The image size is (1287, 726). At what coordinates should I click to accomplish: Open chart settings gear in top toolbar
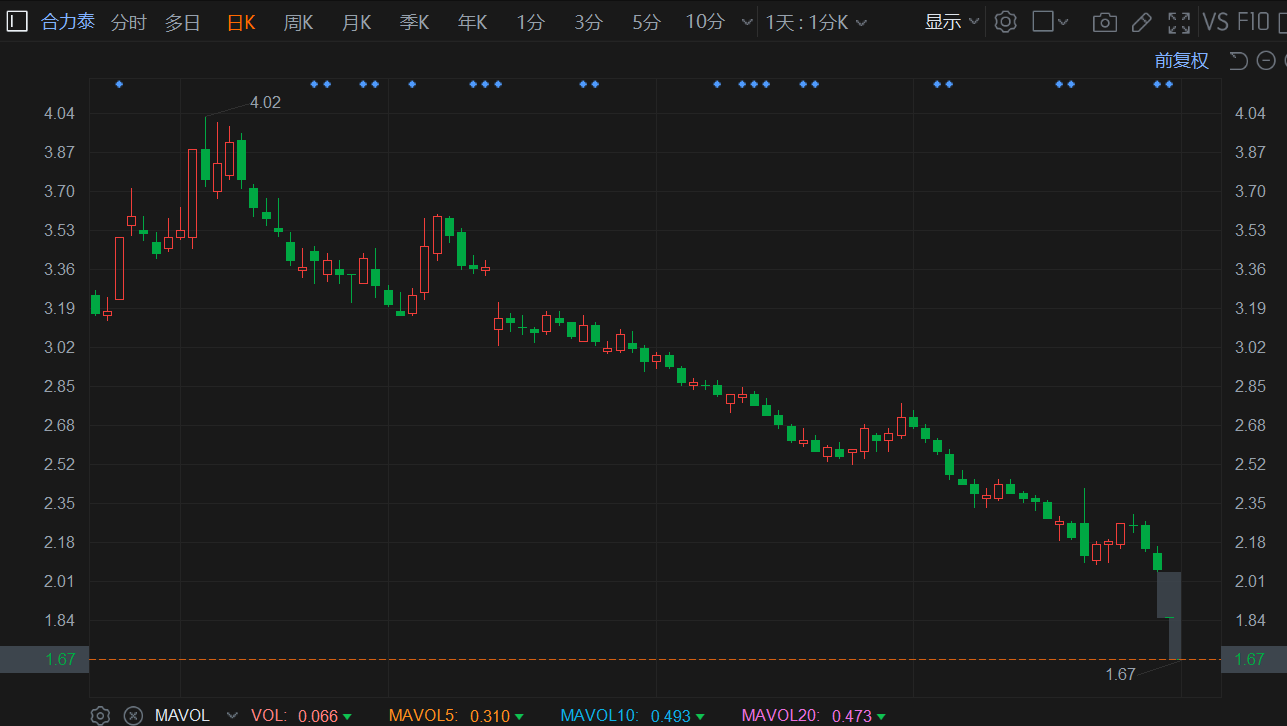point(1006,22)
